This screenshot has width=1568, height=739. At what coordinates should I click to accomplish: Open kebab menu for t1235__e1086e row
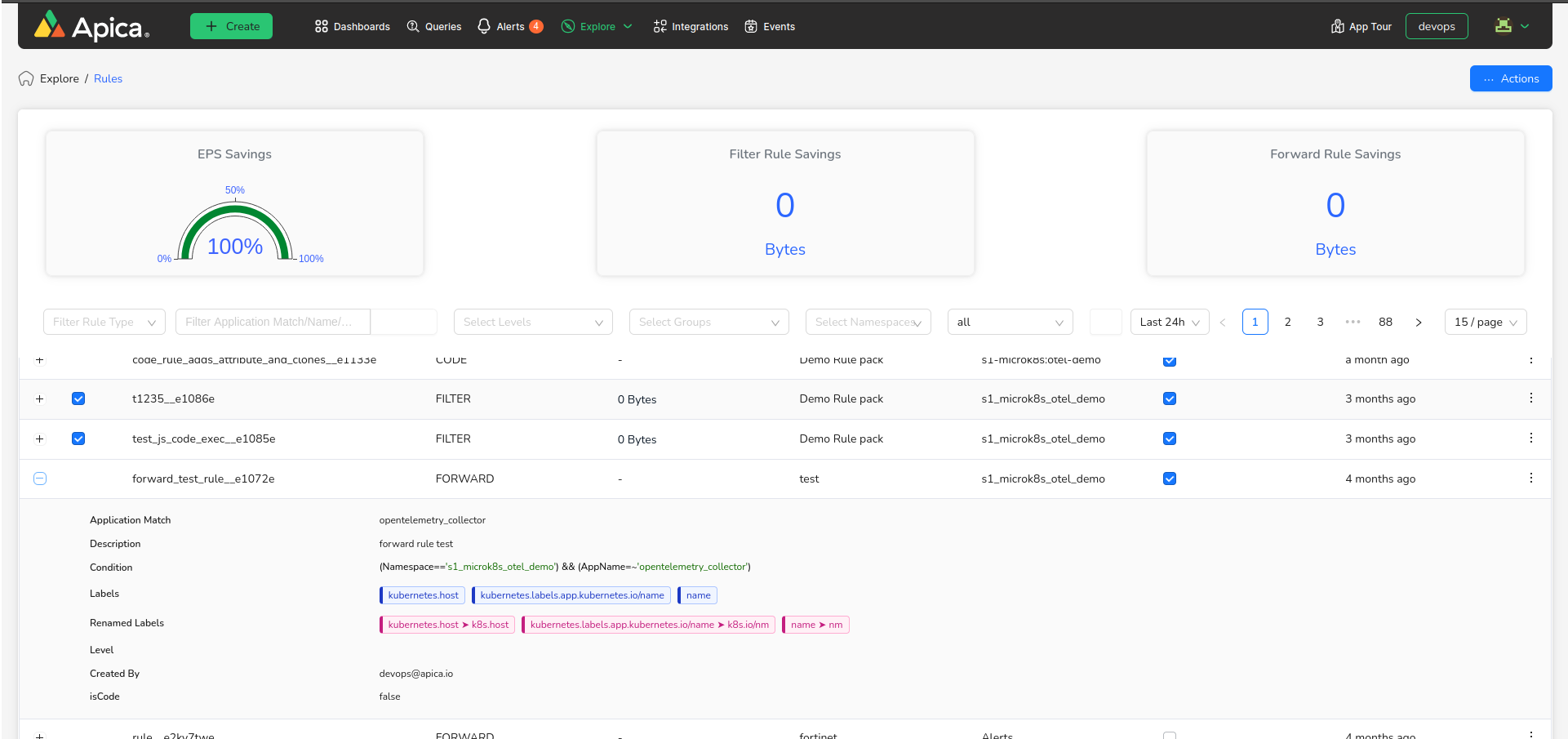click(1530, 398)
